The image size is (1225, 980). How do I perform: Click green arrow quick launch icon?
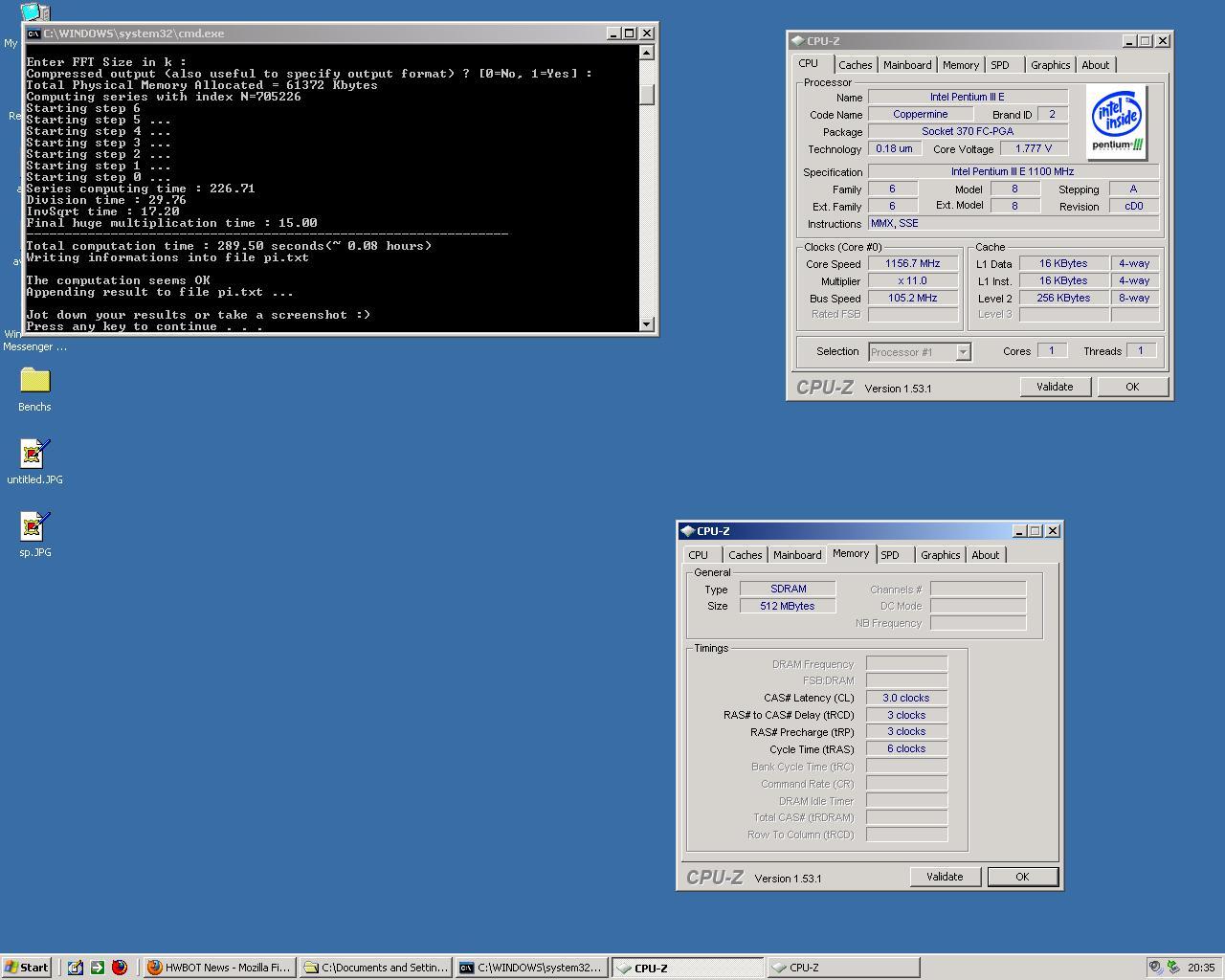pyautogui.click(x=97, y=968)
